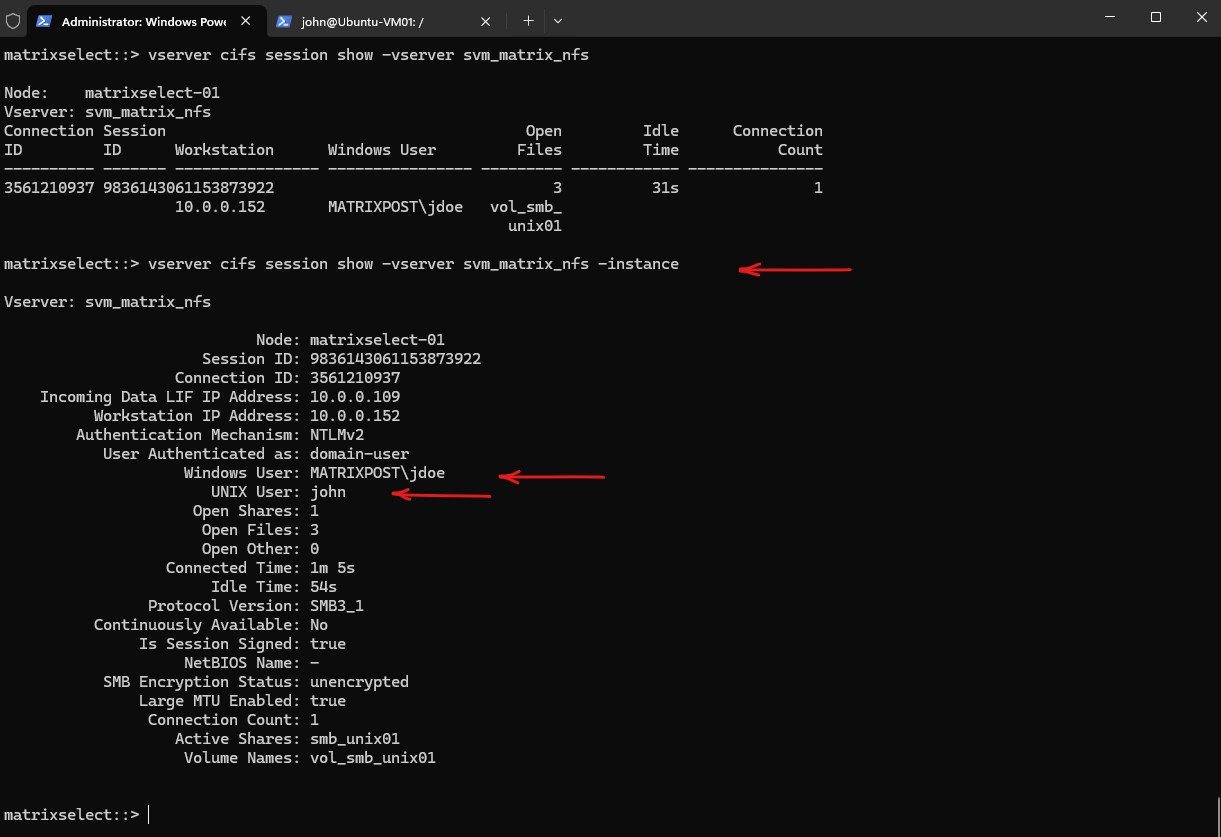Image resolution: width=1221 pixels, height=837 pixels.
Task: Click workstation 10.0.0.152 in the table
Action: 220,207
